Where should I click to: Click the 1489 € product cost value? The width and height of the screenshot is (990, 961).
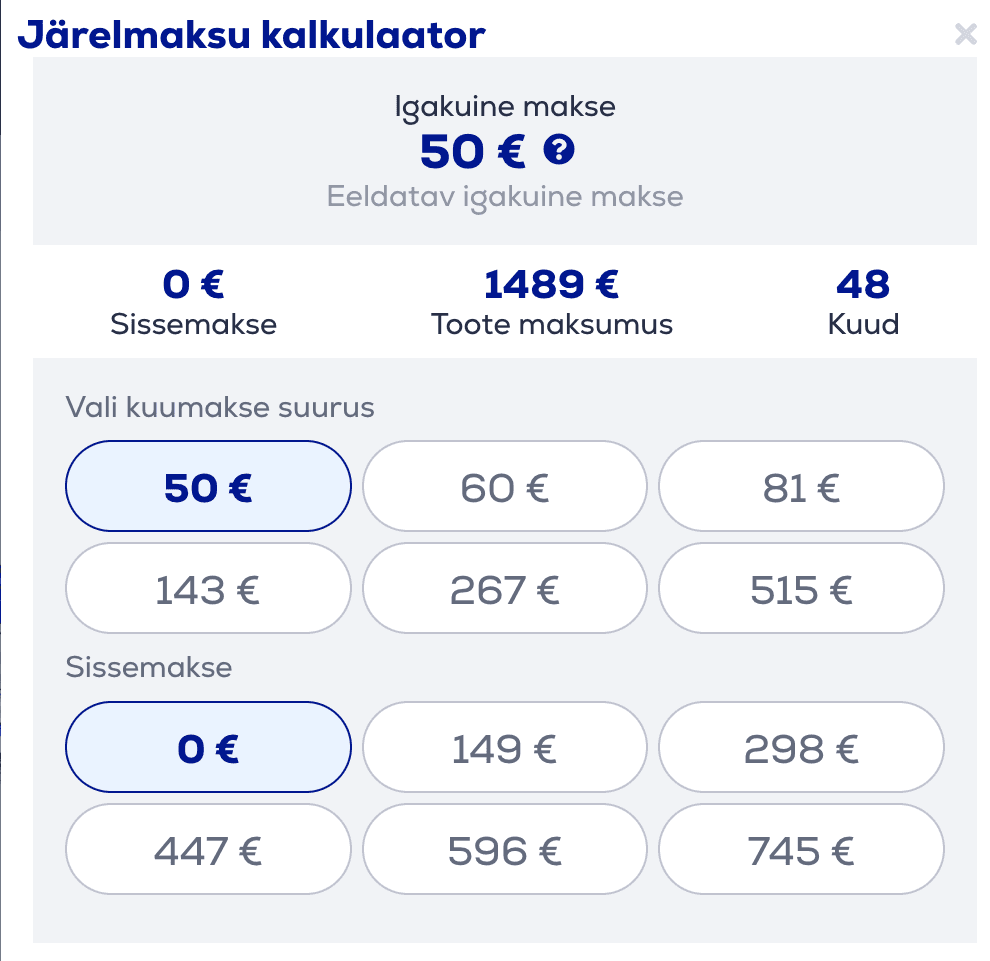[551, 285]
